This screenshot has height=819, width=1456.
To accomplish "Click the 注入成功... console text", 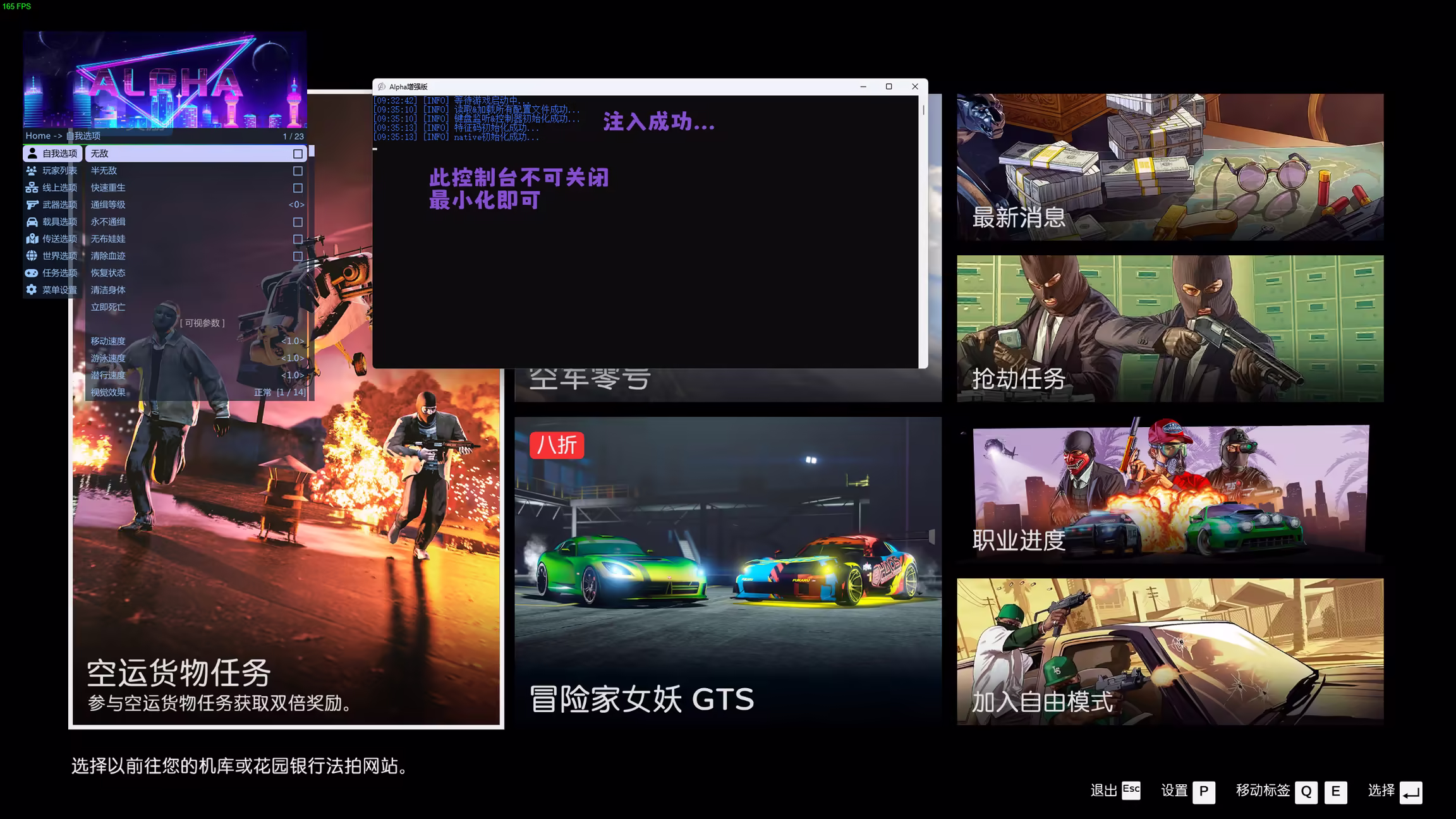I will (x=658, y=121).
